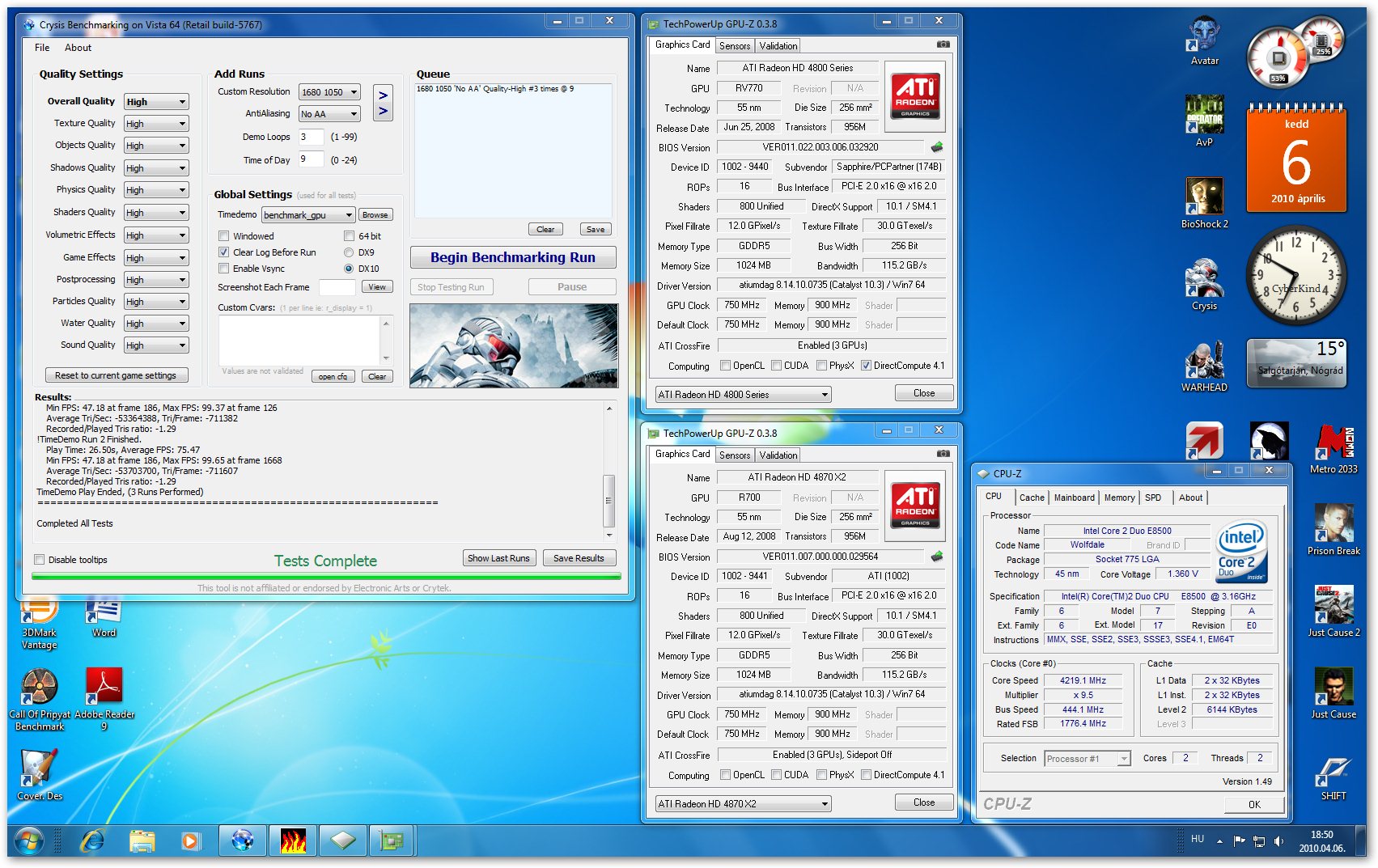Switch to Validation tab in bottom GPU-Z
This screenshot has height=868, width=1378.
778,455
